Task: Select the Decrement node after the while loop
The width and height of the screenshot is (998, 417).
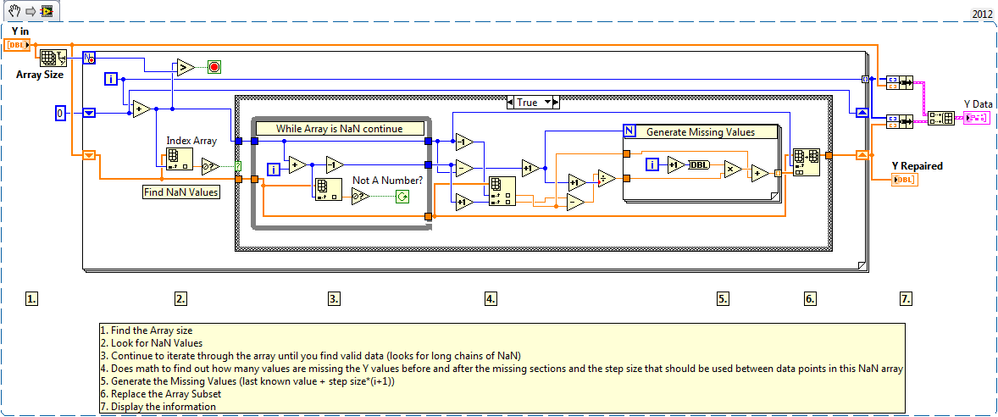Action: point(464,140)
